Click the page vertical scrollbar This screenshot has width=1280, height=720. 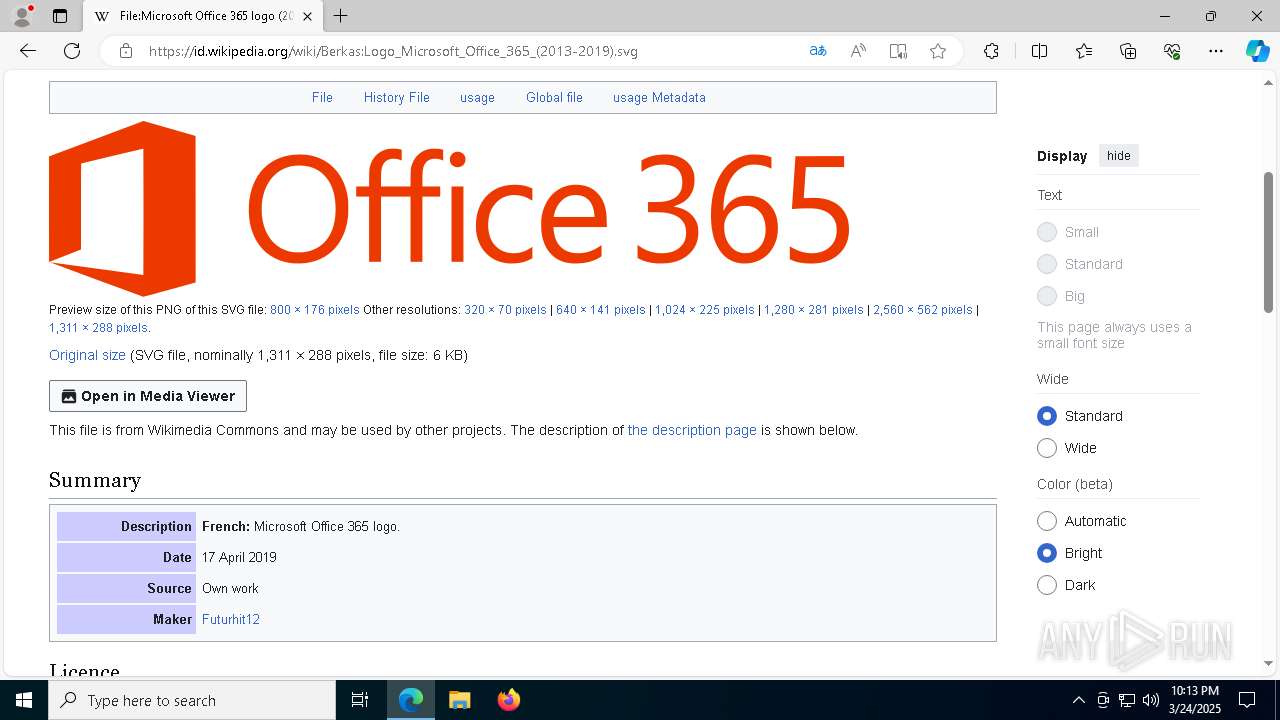click(x=1268, y=243)
